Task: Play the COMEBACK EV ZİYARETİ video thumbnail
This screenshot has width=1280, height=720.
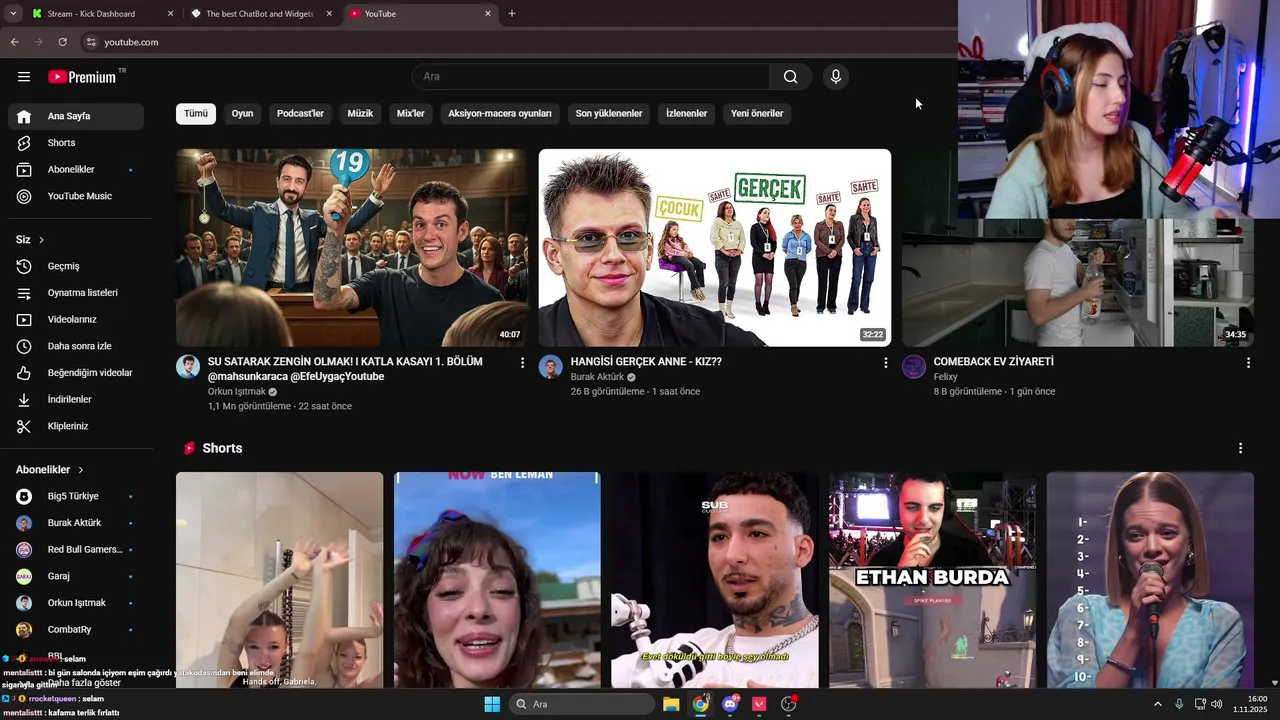Action: [1077, 282]
